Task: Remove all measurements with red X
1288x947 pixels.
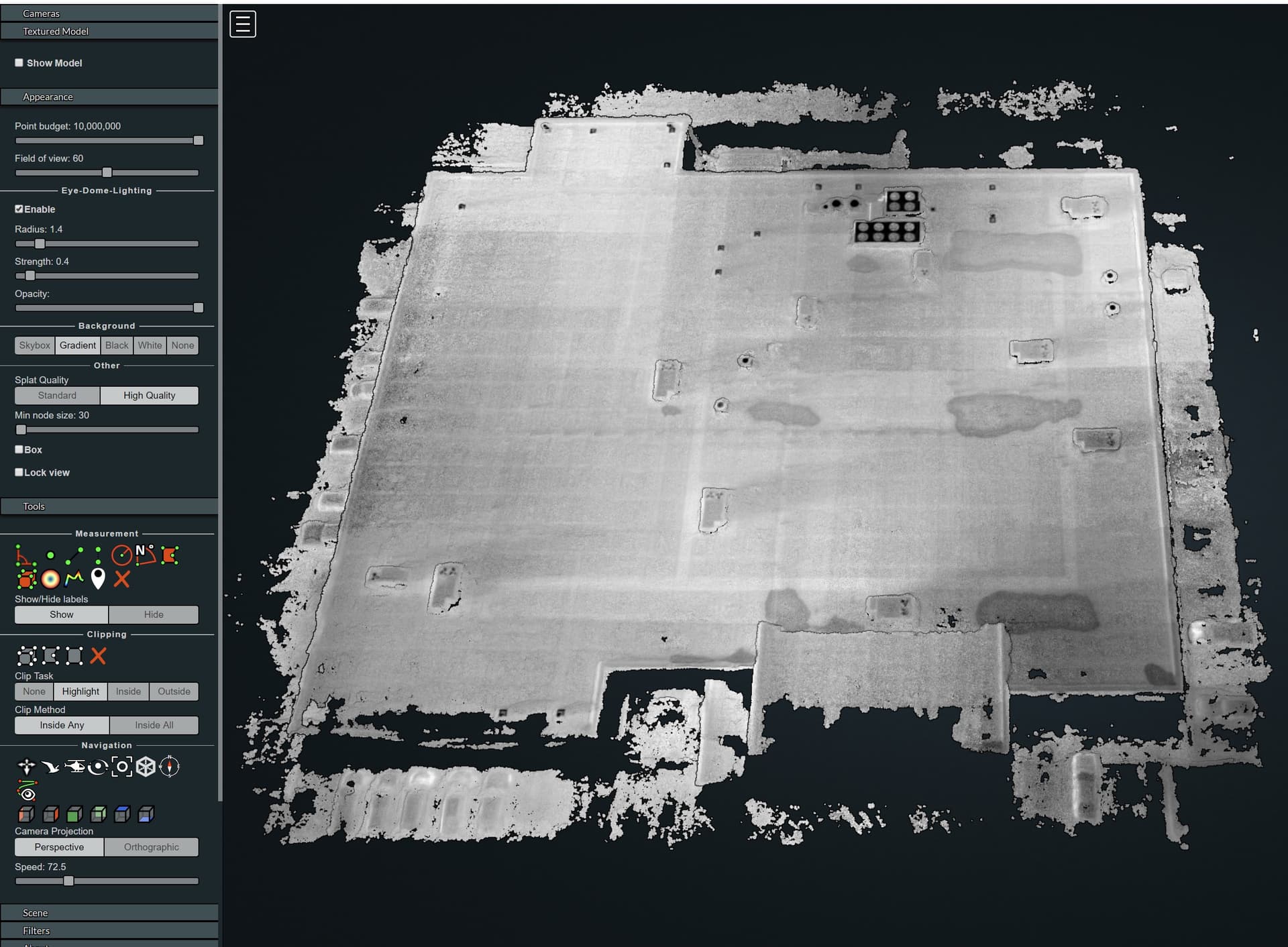Action: pos(122,579)
